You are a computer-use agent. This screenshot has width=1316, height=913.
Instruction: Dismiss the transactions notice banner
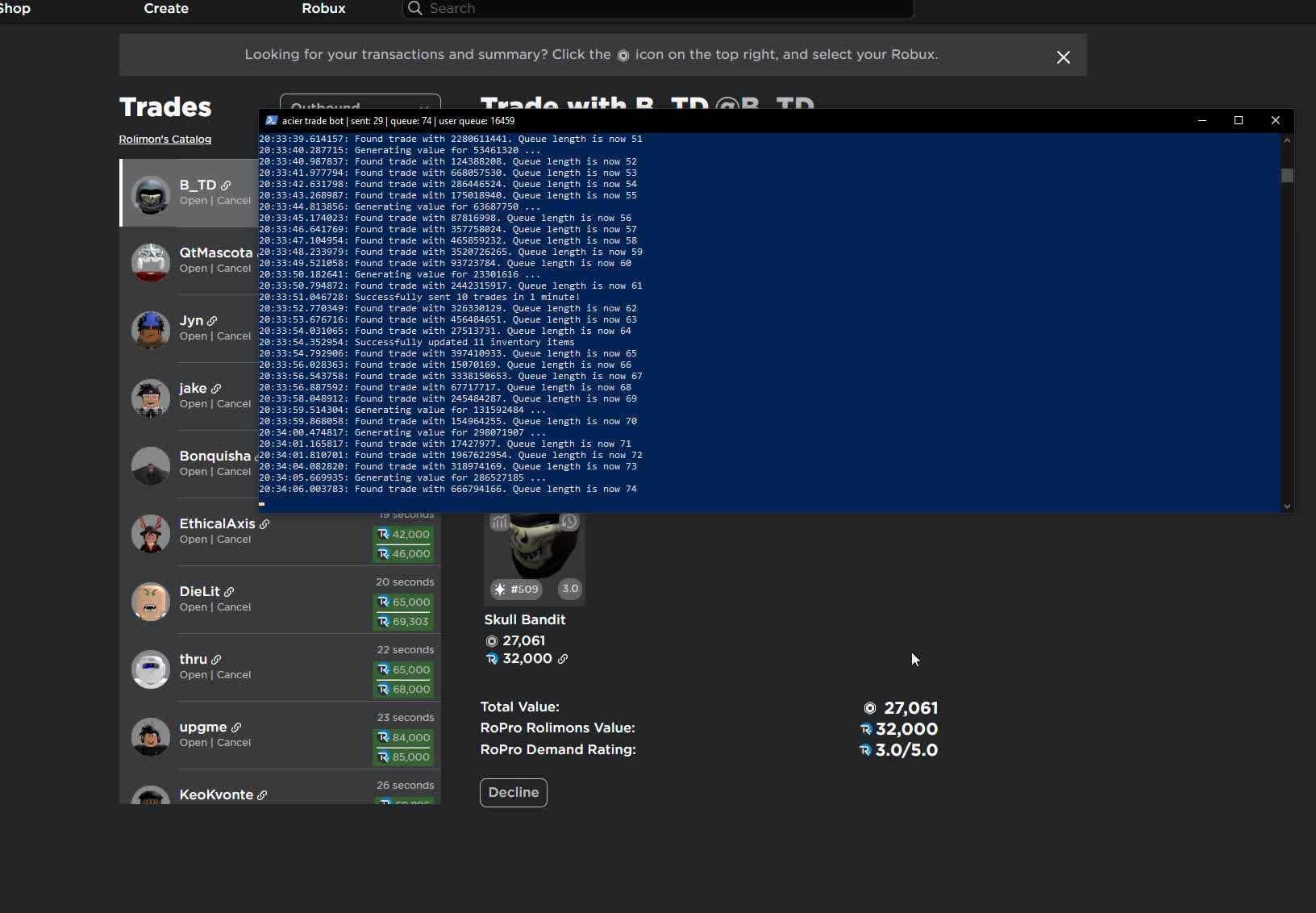1063,57
